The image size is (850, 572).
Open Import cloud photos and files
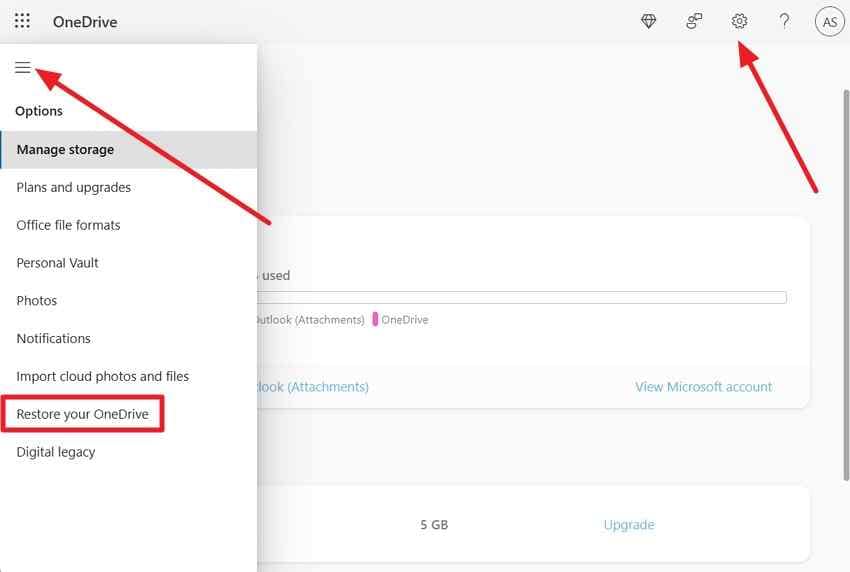coord(102,376)
